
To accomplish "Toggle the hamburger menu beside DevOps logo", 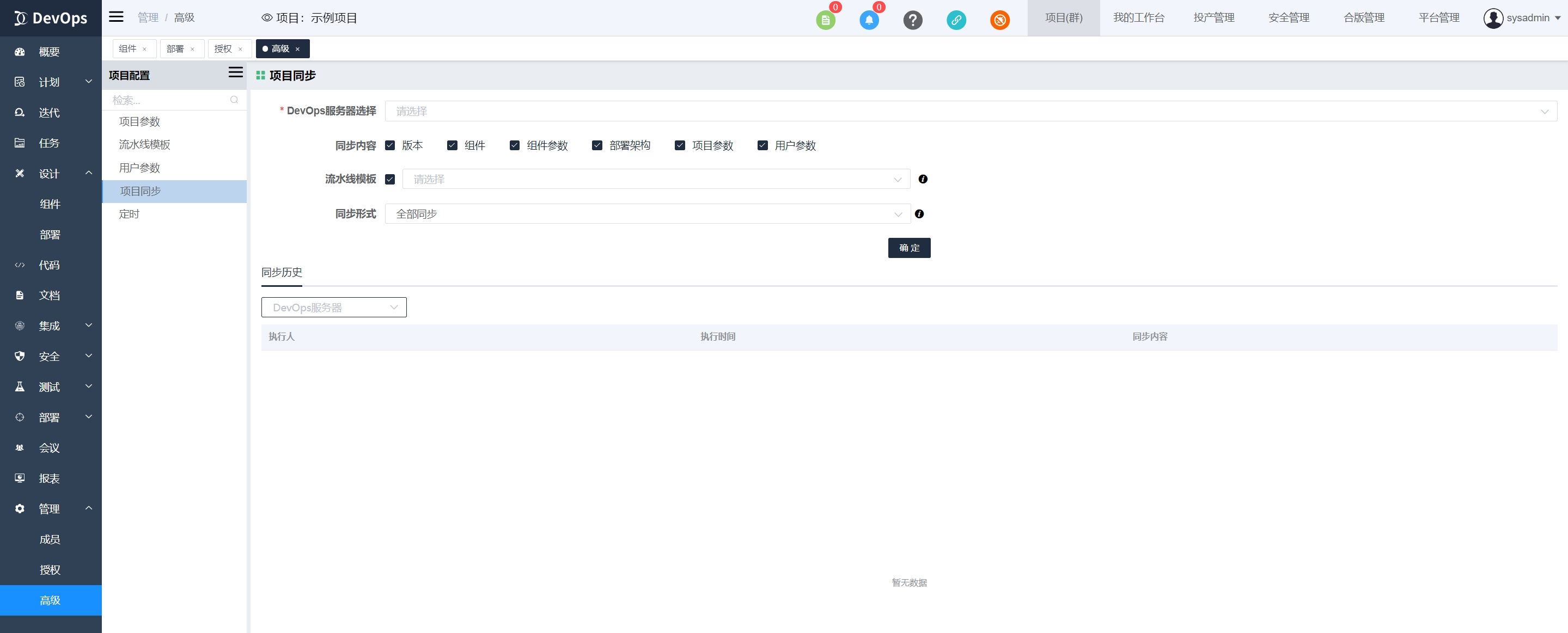I will (x=115, y=17).
